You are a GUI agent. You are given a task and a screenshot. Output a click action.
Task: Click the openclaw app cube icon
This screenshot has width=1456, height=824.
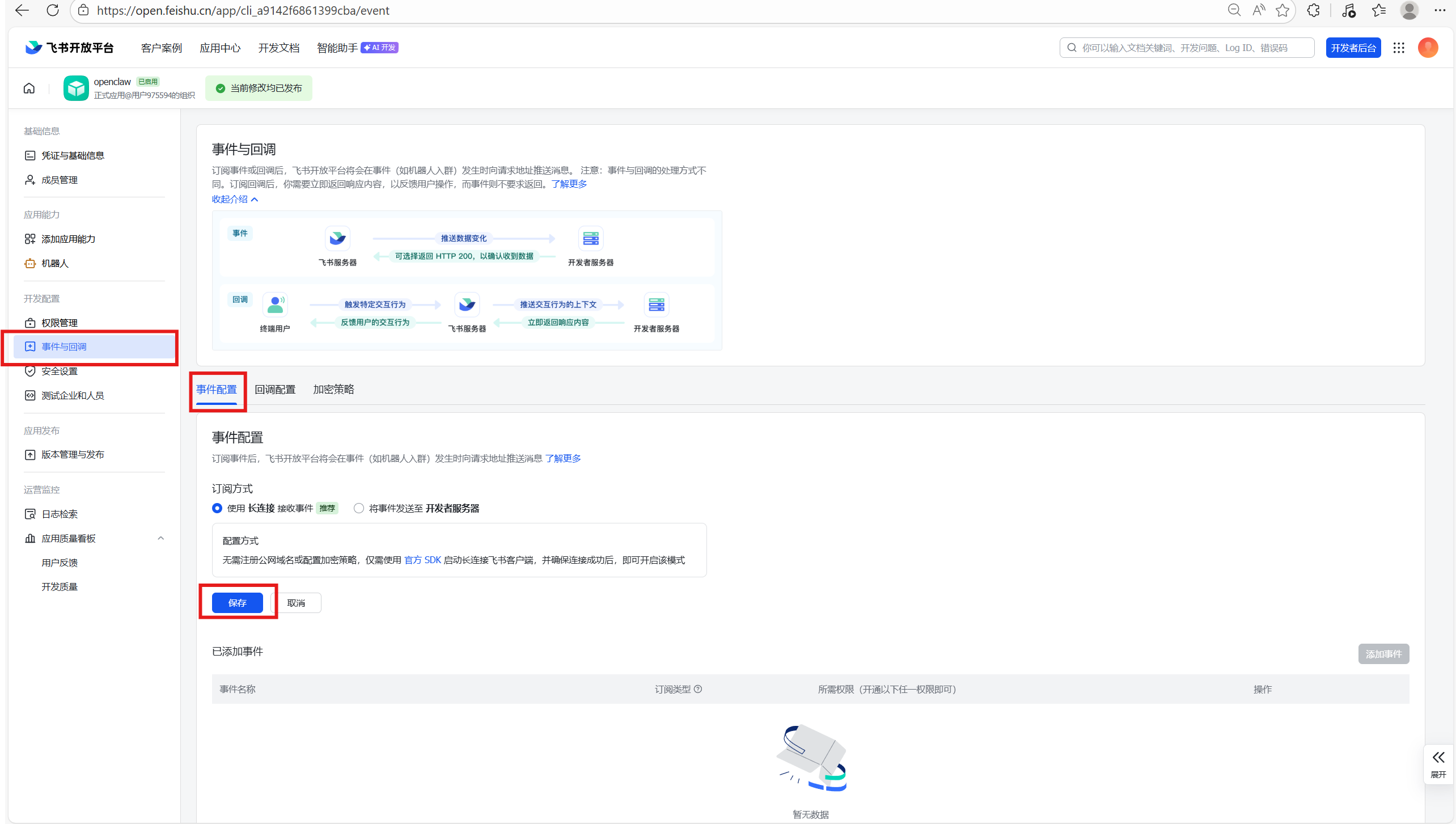pos(76,88)
